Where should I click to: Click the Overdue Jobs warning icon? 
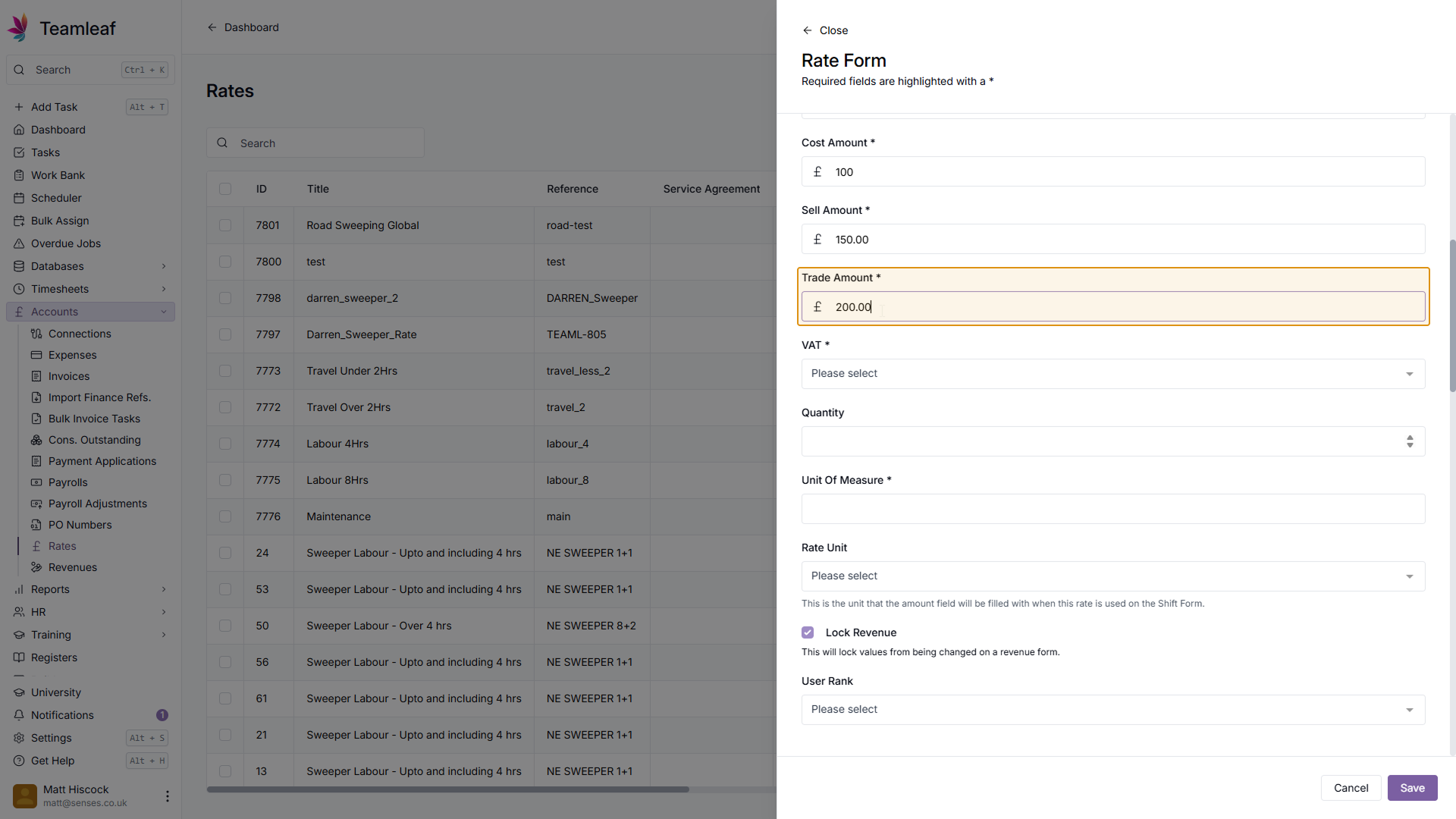pos(19,243)
